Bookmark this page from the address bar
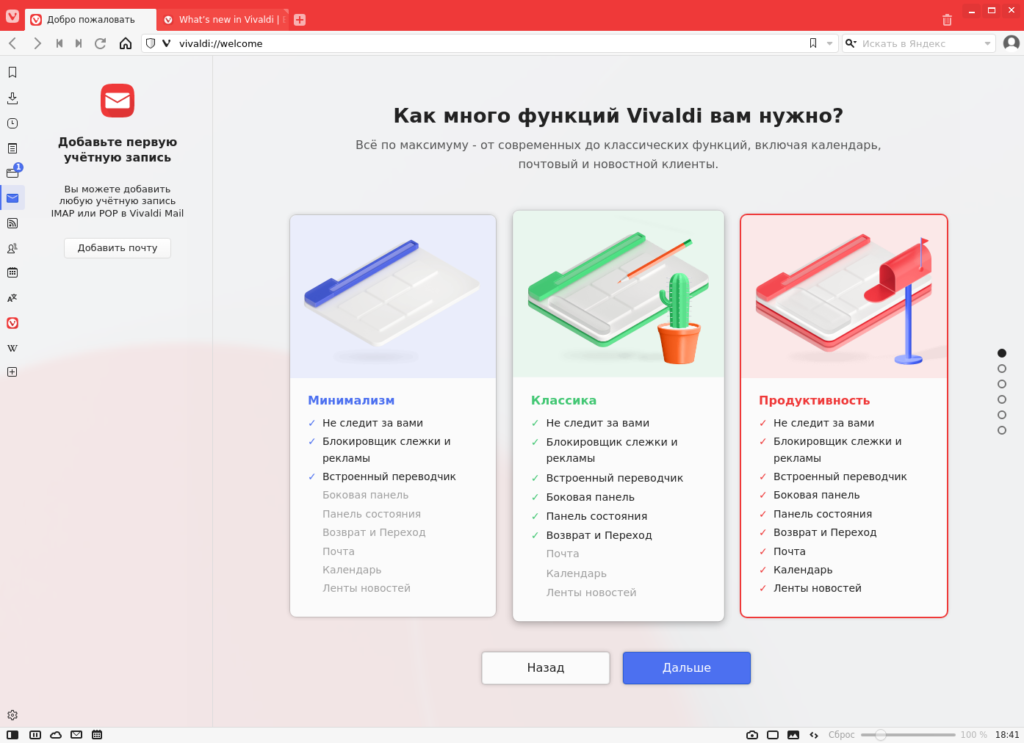The height and width of the screenshot is (743, 1024). (813, 43)
